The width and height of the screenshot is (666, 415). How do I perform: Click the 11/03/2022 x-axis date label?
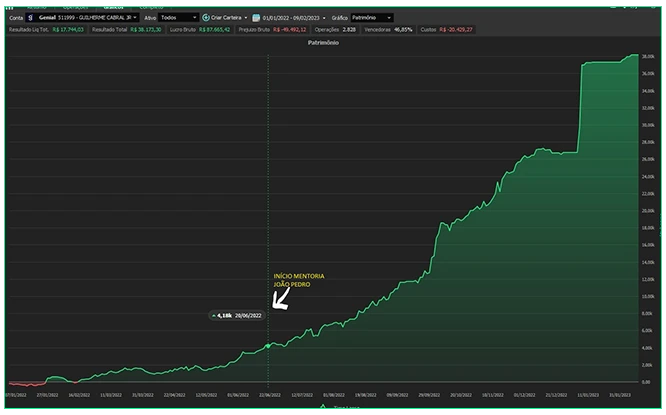[x=111, y=395]
